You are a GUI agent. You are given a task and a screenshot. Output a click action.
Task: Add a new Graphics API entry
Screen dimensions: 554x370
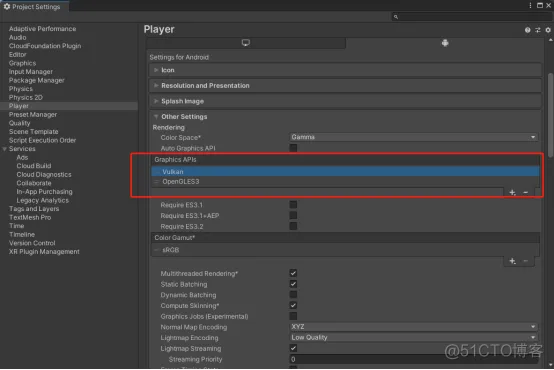click(x=512, y=193)
